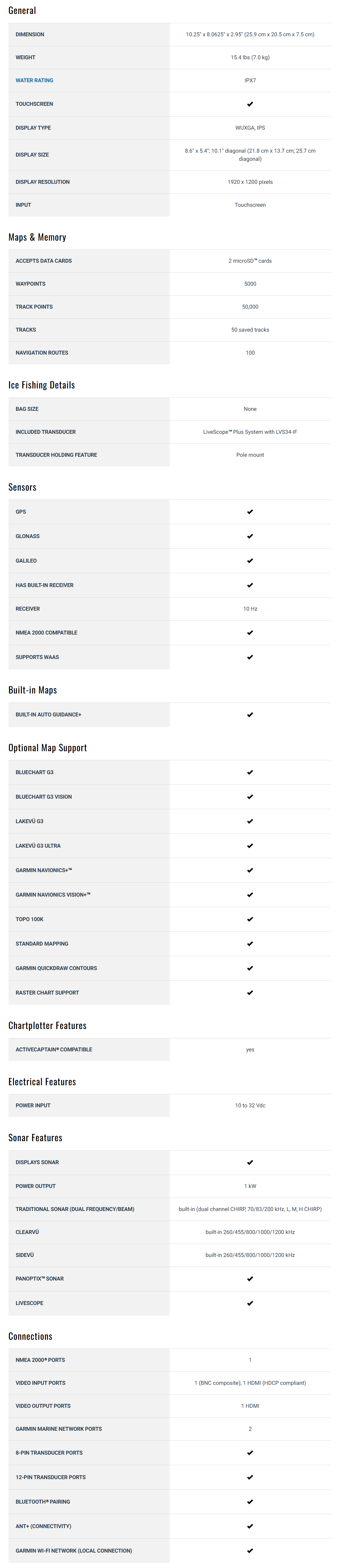Image resolution: width=346 pixels, height=1568 pixels.
Task: Click the Maps & Memory section heading
Action: (x=37, y=237)
